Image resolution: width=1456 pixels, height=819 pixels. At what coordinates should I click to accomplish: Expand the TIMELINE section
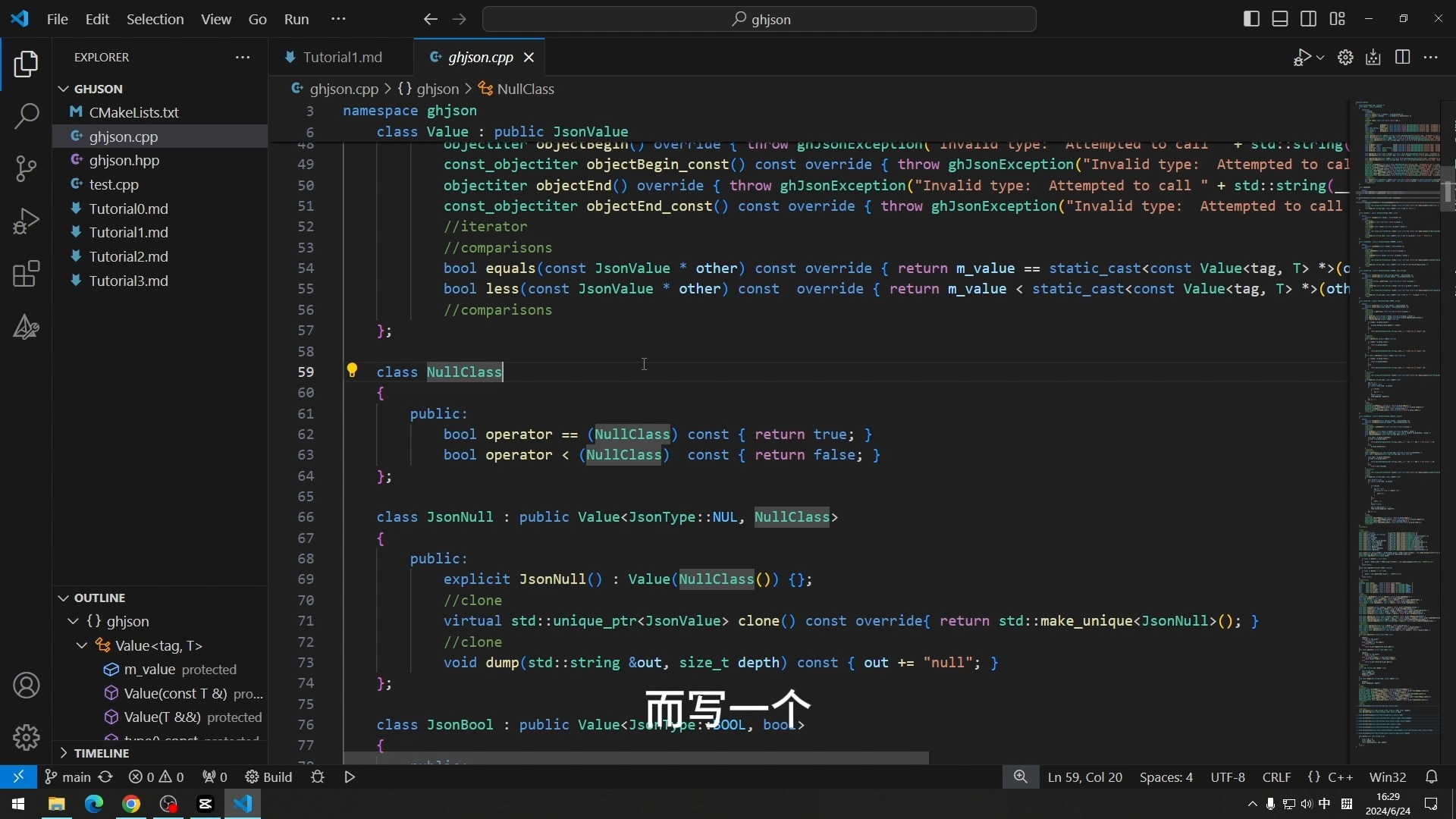64,753
